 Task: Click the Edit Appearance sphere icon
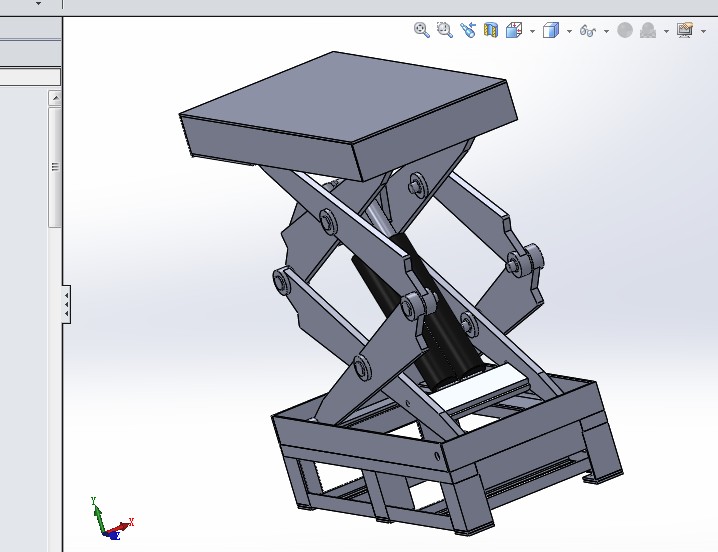point(625,30)
